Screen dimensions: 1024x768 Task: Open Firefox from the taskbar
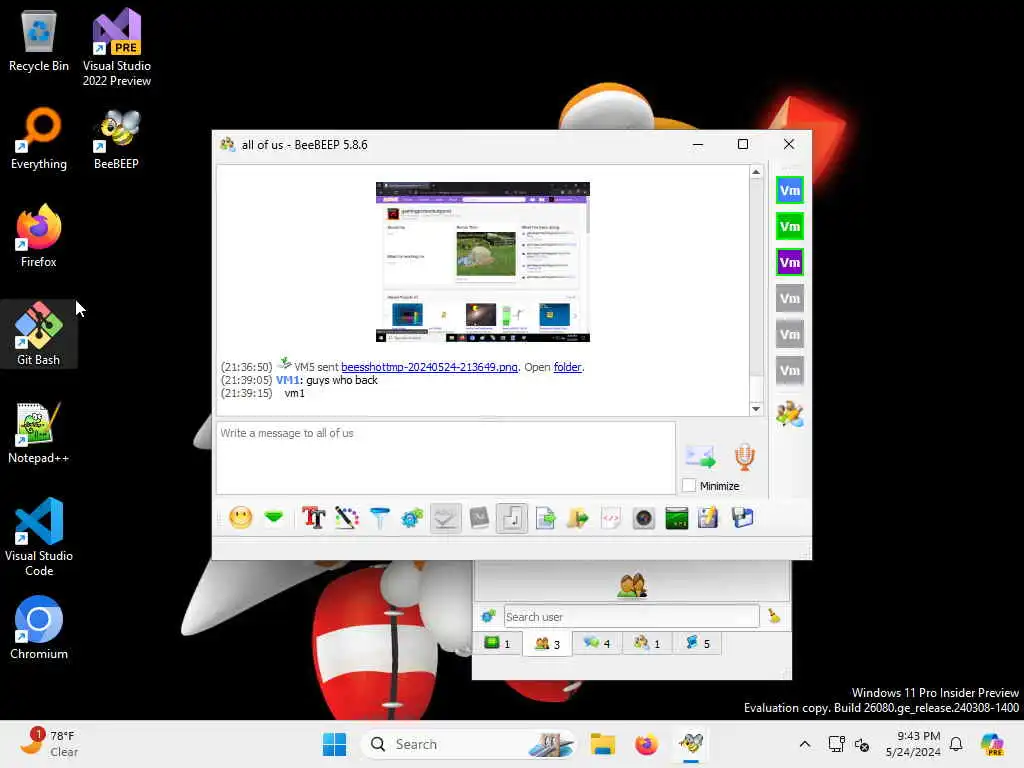pos(646,744)
